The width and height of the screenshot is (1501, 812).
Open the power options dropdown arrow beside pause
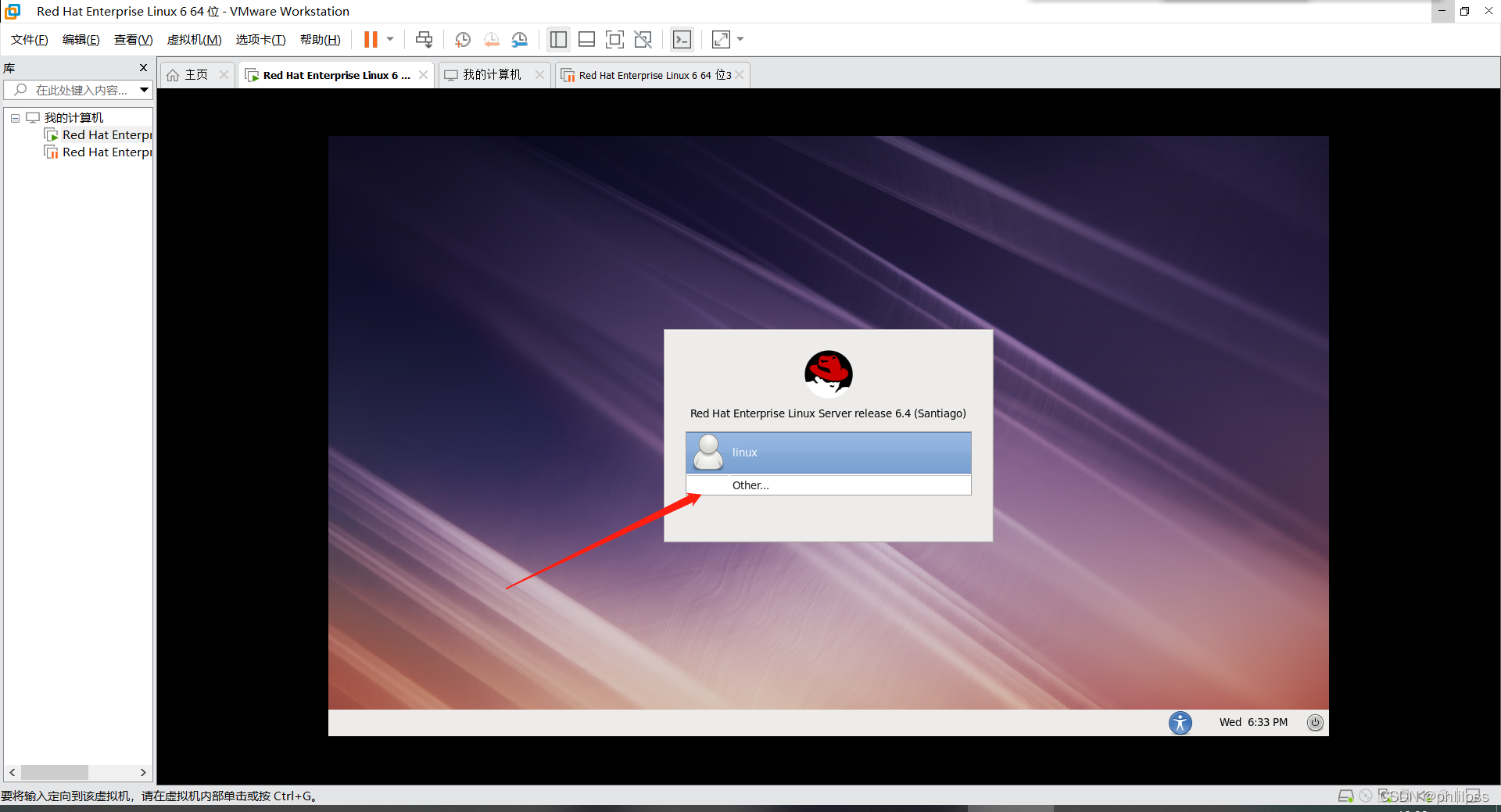click(x=390, y=39)
